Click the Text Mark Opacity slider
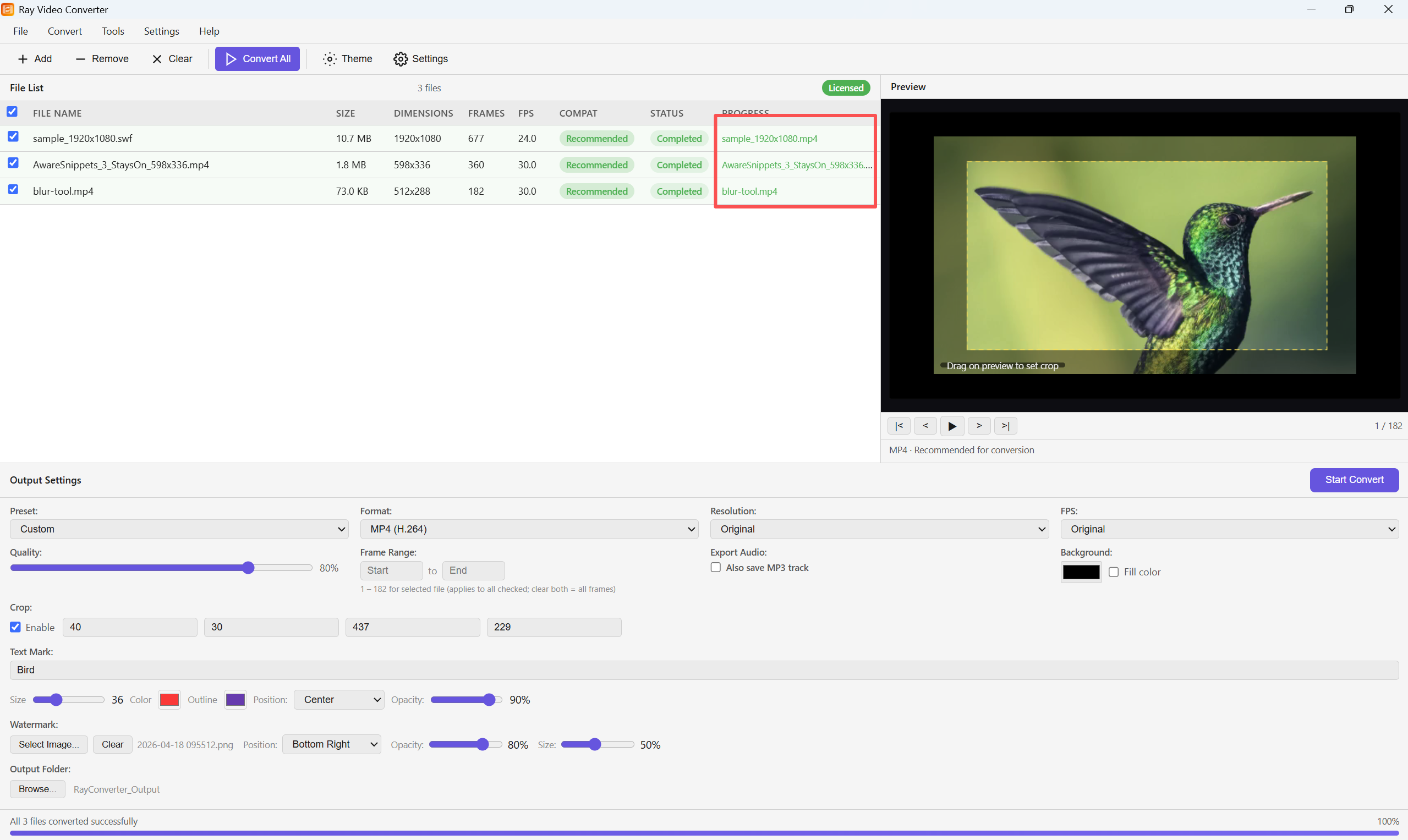This screenshot has height=840, width=1408. (467, 700)
